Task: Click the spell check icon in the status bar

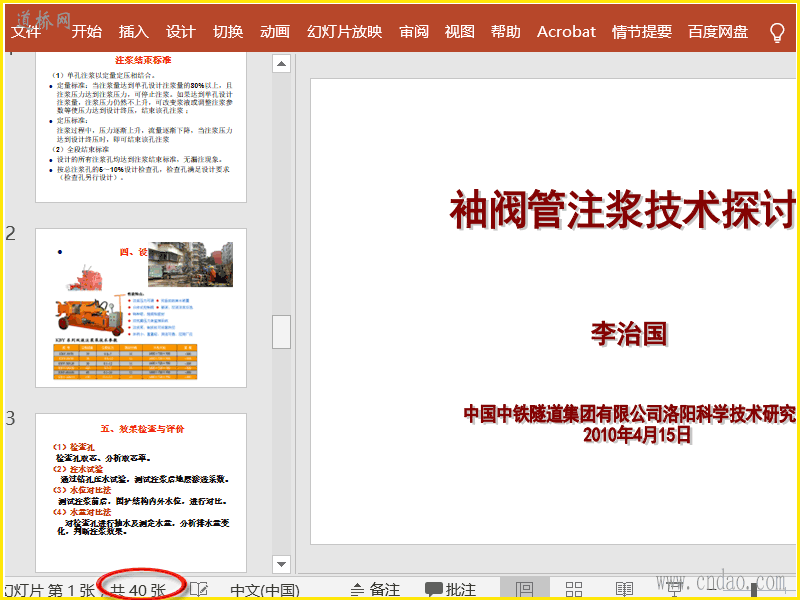Action: pos(199,589)
